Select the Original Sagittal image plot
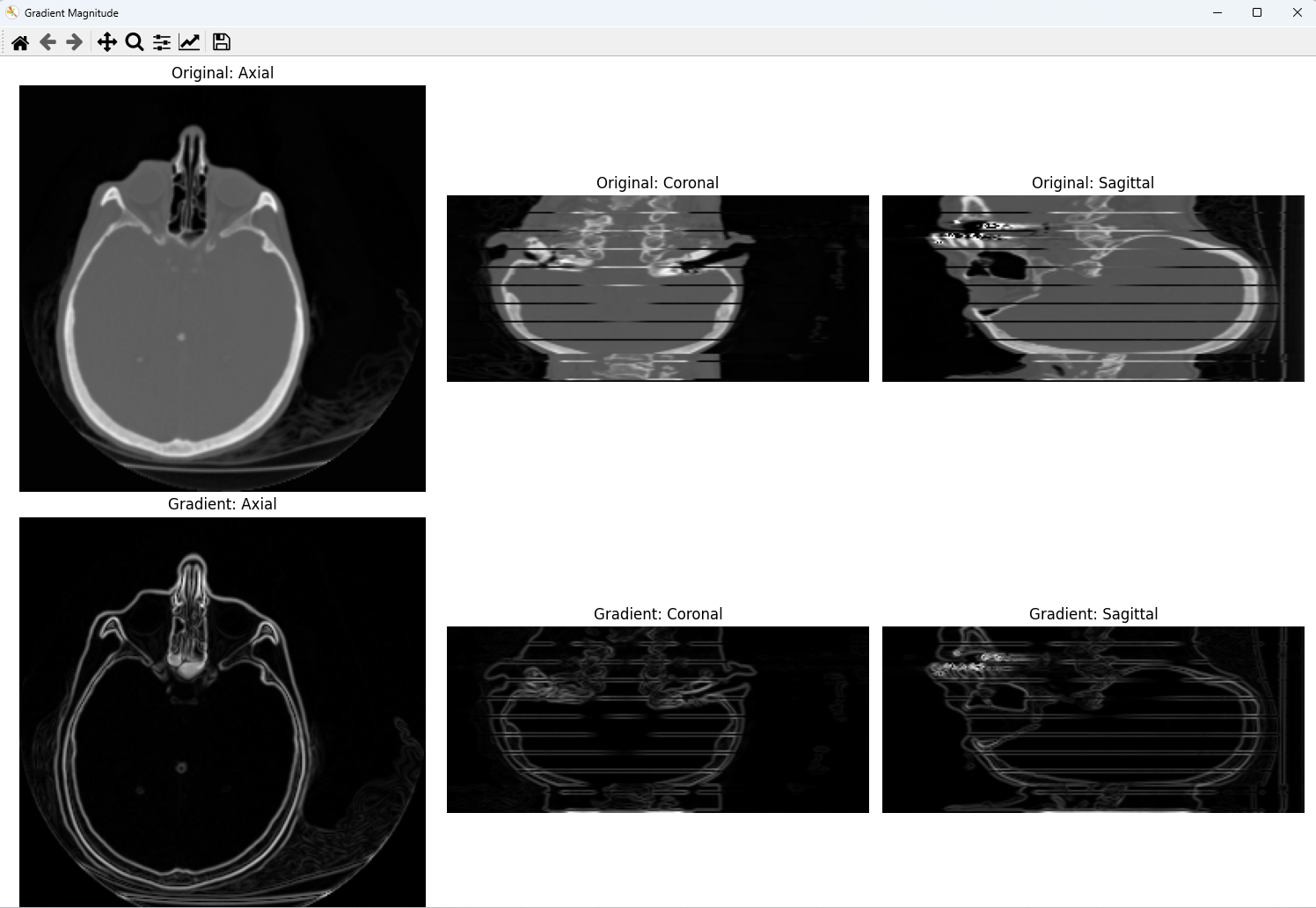Image resolution: width=1316 pixels, height=908 pixels. [1093, 289]
